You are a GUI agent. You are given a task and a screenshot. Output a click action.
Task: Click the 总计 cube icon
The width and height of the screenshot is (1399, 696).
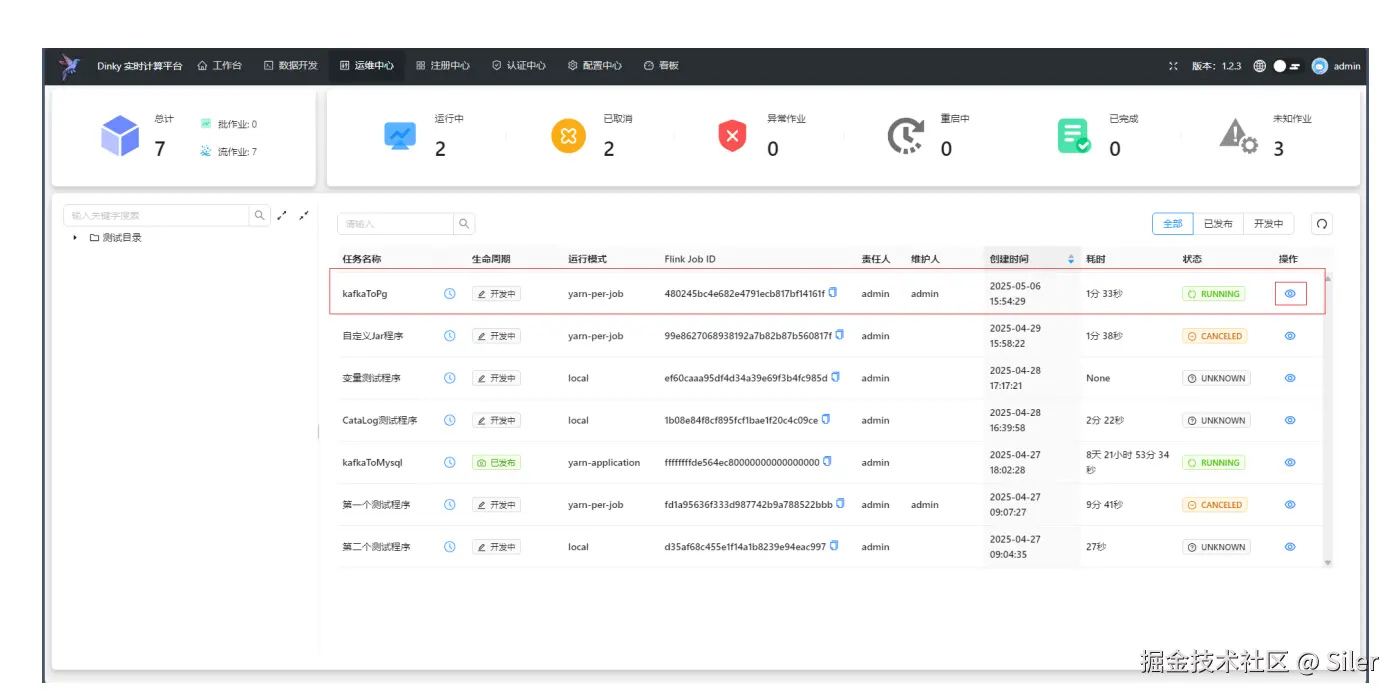coord(120,136)
